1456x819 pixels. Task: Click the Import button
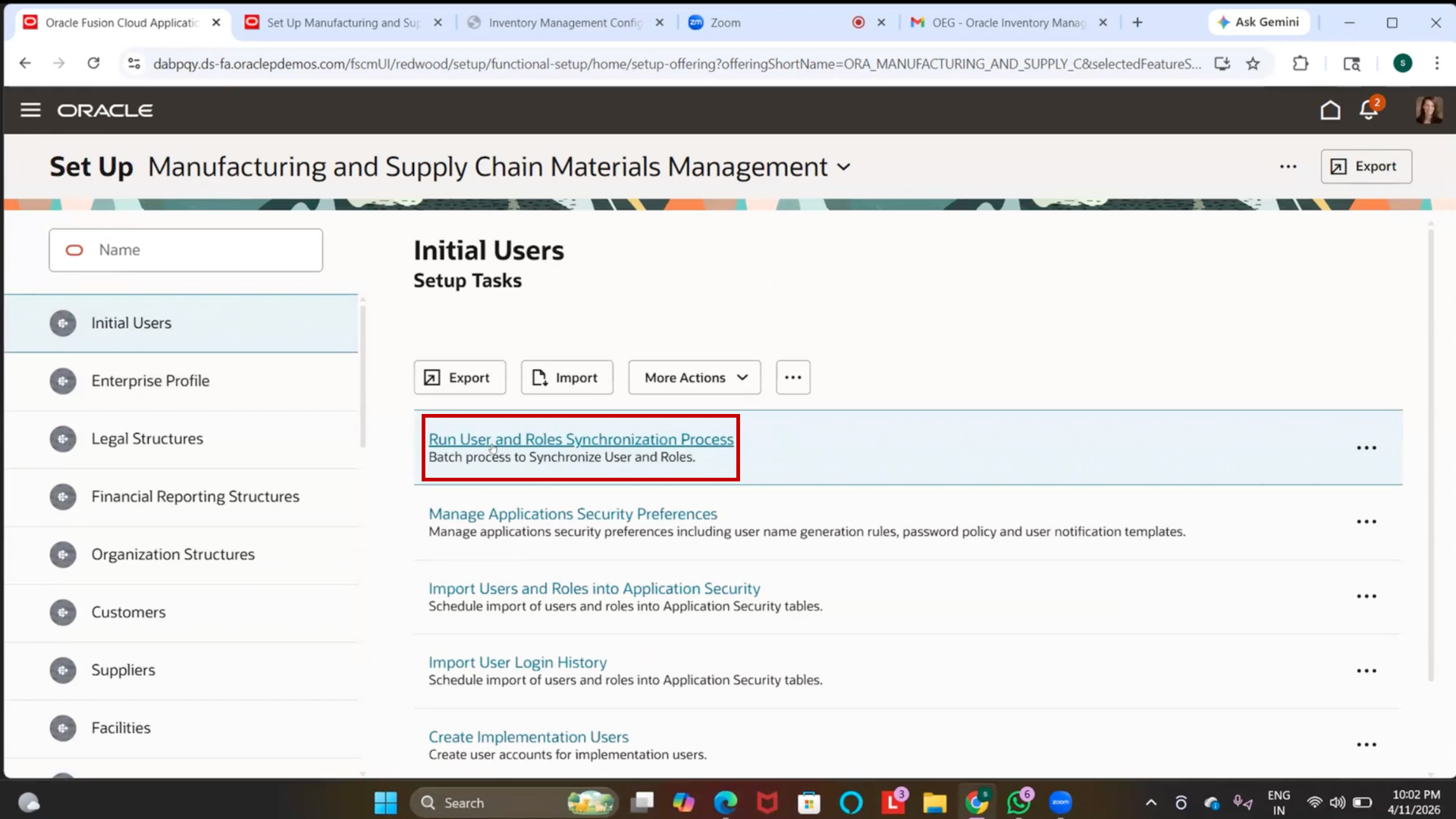tap(566, 378)
